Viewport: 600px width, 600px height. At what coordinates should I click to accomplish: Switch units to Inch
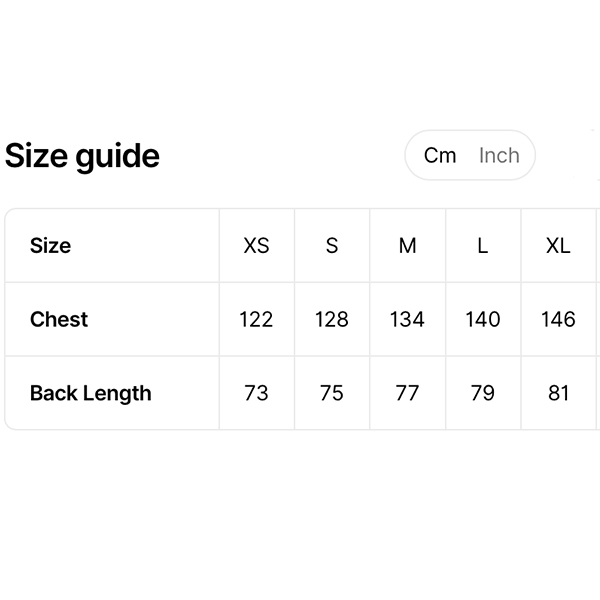(499, 155)
